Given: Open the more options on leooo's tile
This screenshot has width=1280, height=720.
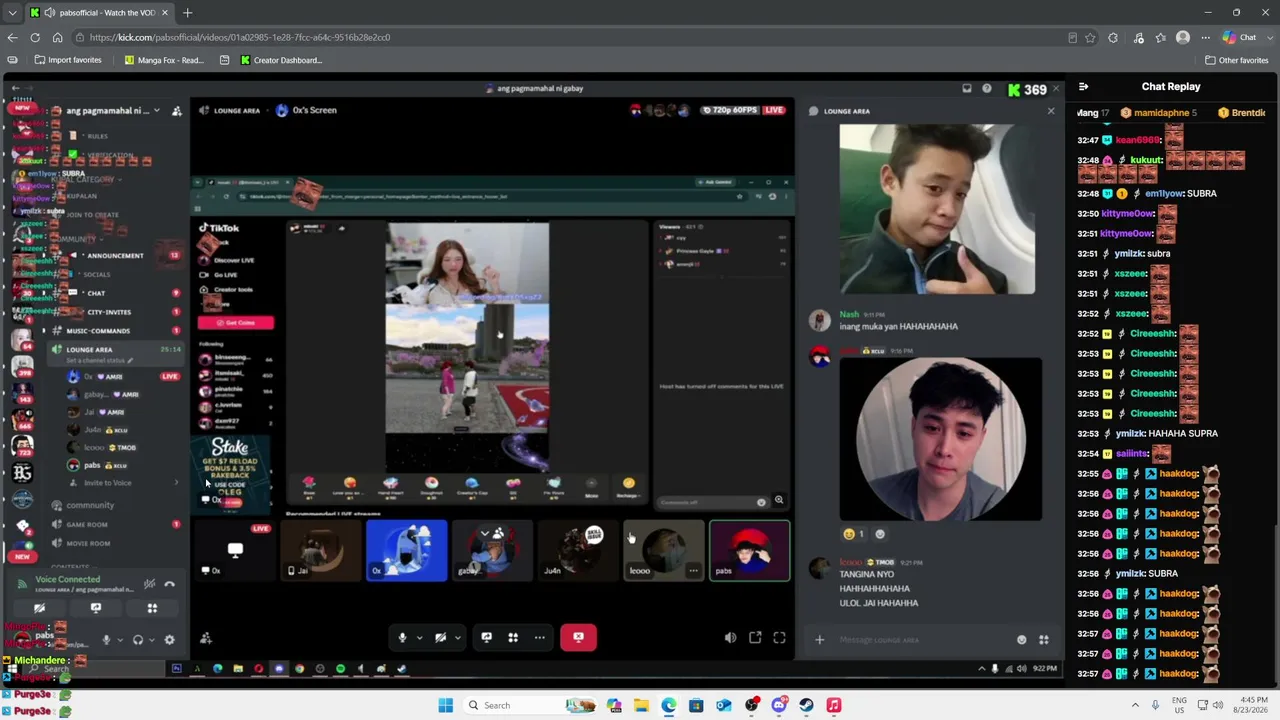Looking at the screenshot, I should coord(693,571).
